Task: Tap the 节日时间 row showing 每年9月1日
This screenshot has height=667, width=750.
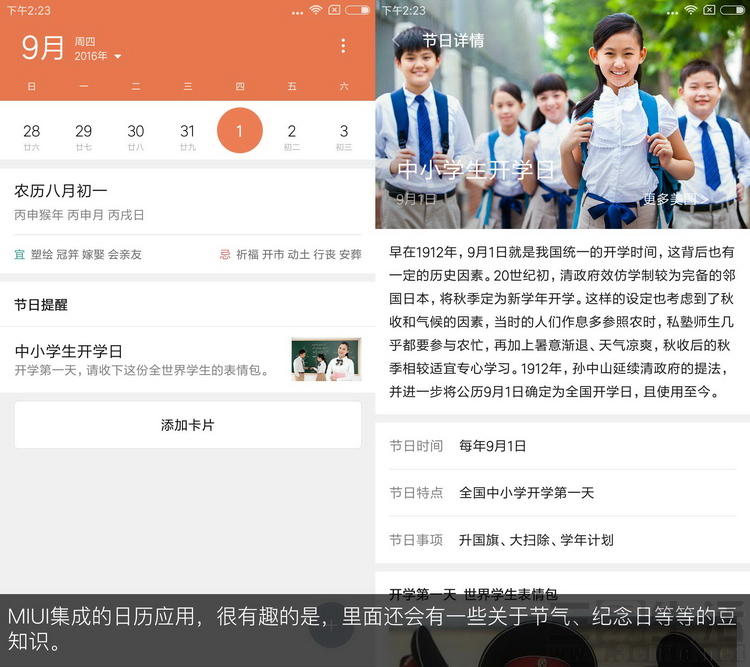Action: (562, 446)
